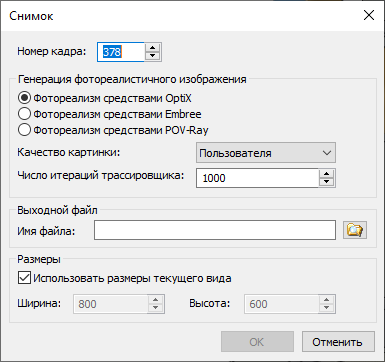Click the Высота down arrow
Screen dimensions: 385x362
tap(327, 308)
